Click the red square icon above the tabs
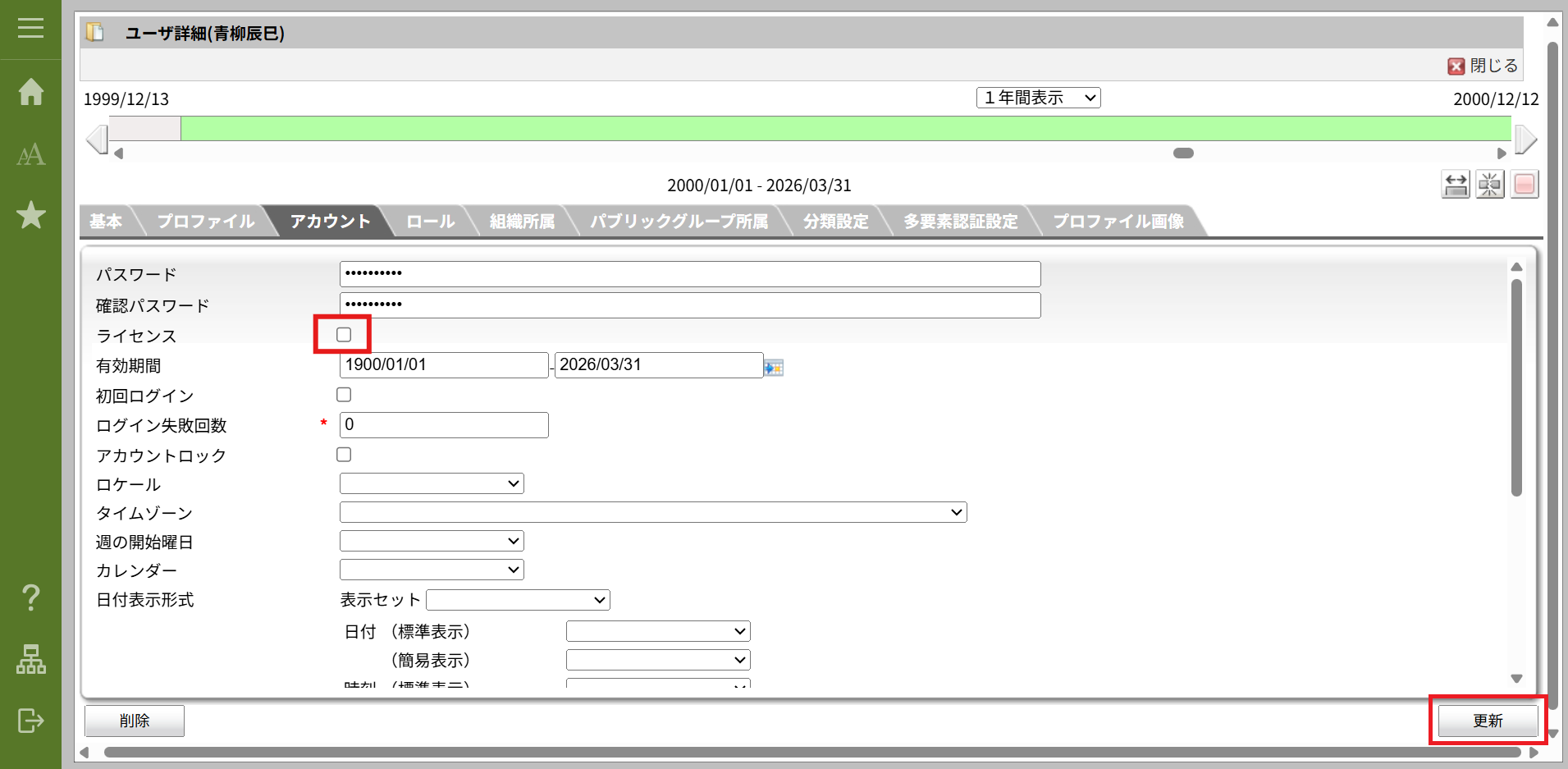1568x769 pixels. [1524, 185]
